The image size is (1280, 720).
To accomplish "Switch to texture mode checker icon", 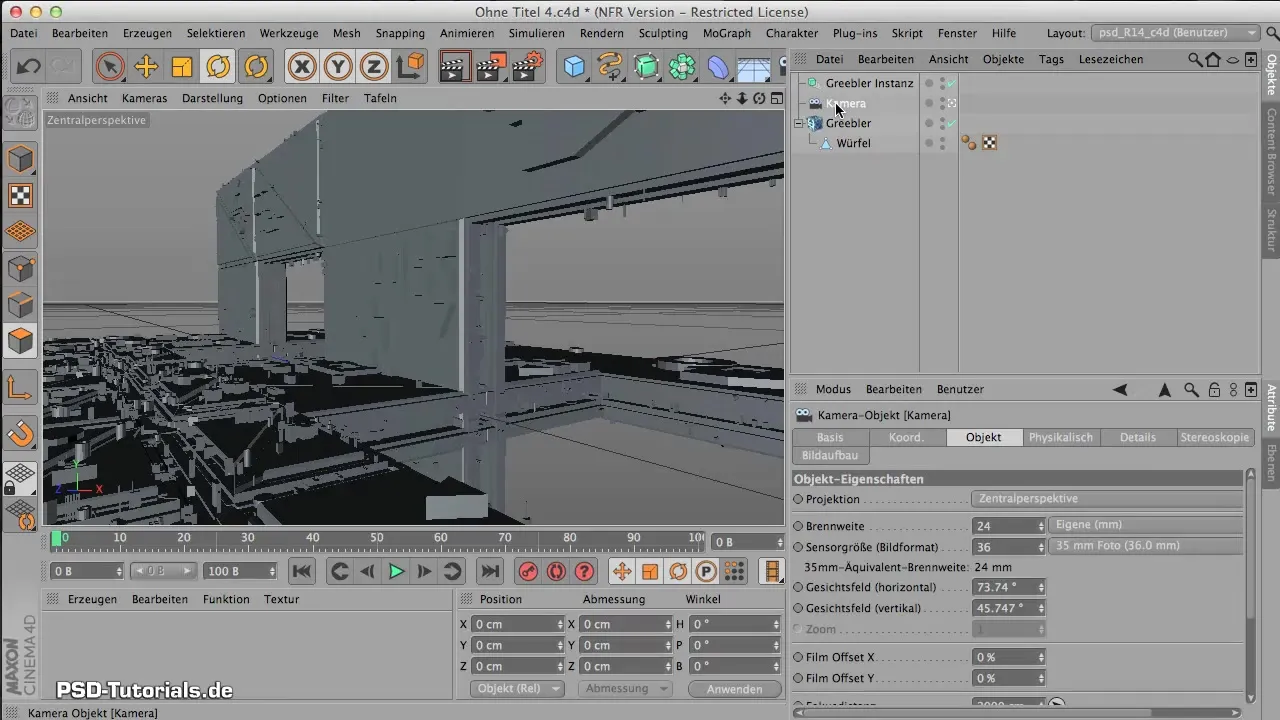I will [21, 196].
